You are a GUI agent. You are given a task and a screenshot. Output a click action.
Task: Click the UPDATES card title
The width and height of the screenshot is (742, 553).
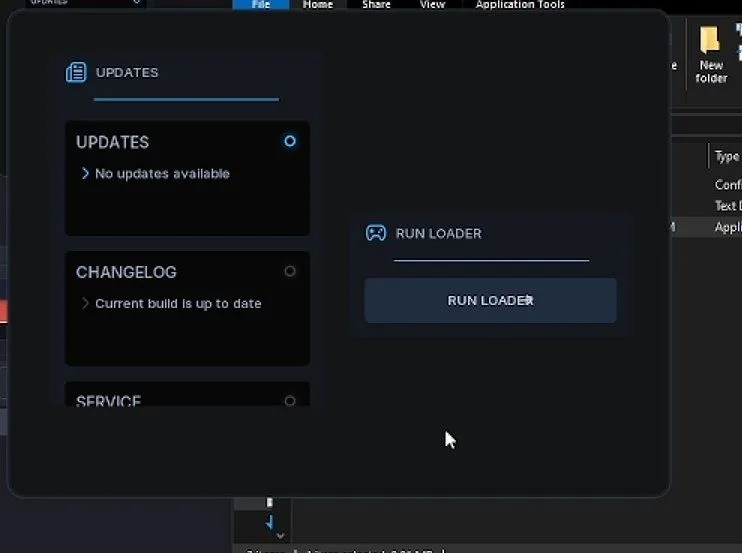113,142
